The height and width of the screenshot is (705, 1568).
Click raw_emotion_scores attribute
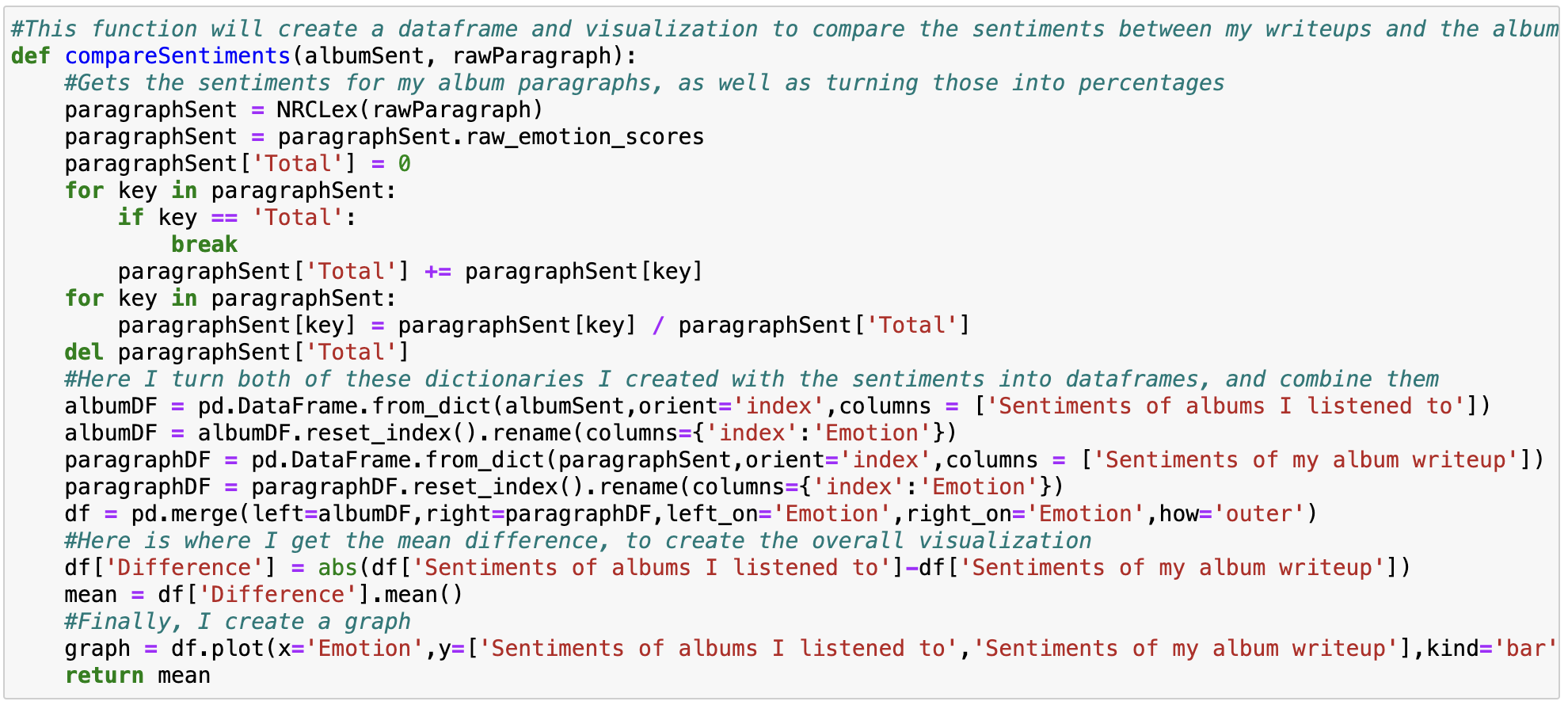coord(584,137)
